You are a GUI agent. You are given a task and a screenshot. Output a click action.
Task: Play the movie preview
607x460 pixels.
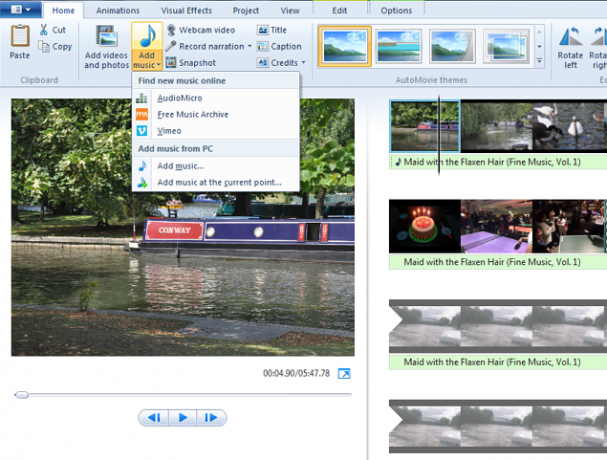183,417
